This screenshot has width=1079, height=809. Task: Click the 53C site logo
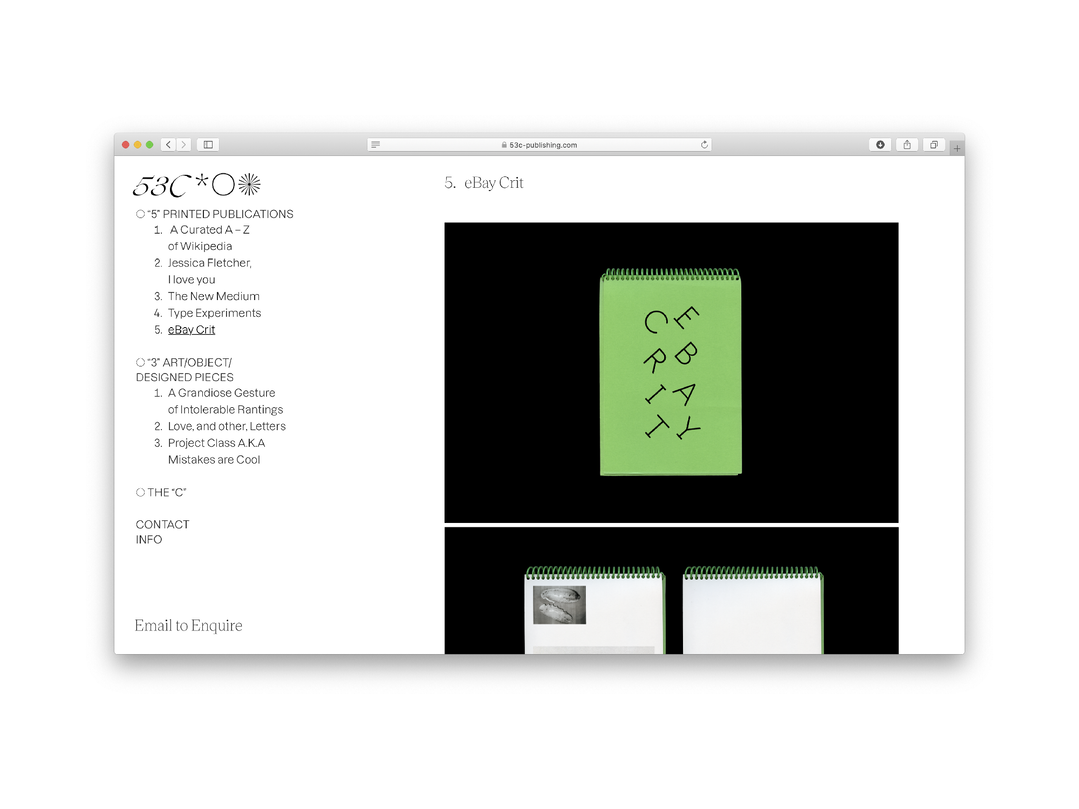tap(196, 185)
